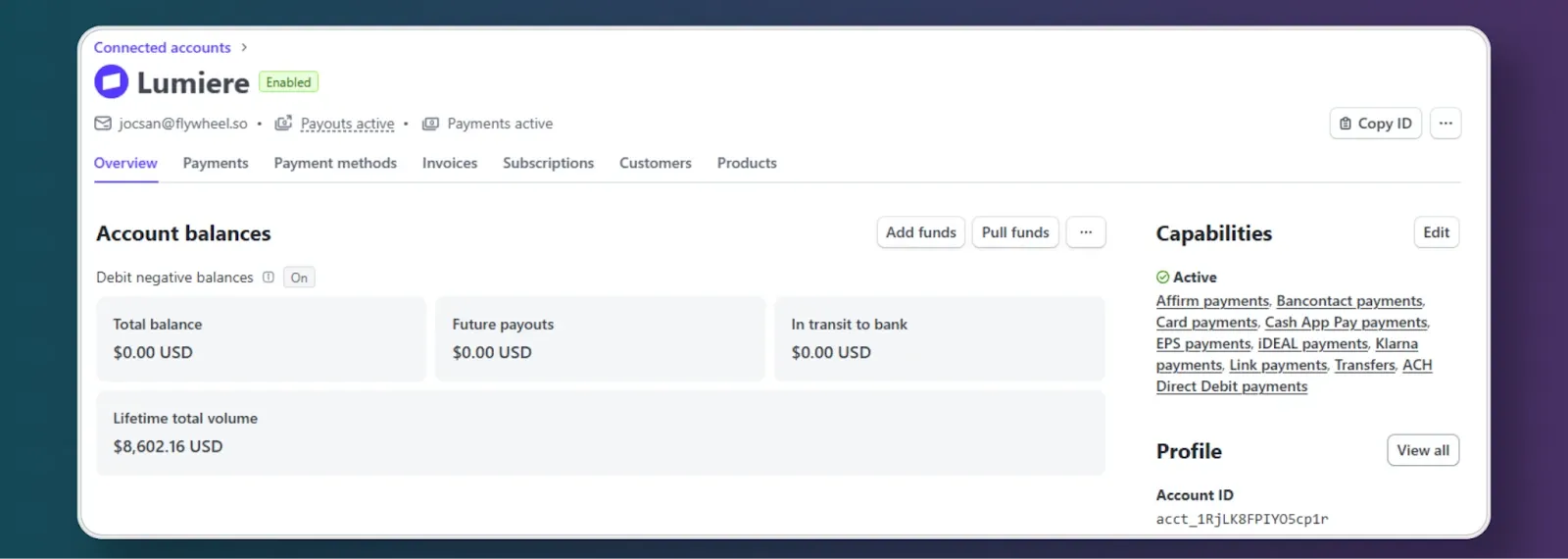This screenshot has height=559, width=1568.
Task: Click the email envelope icon
Action: [x=103, y=124]
